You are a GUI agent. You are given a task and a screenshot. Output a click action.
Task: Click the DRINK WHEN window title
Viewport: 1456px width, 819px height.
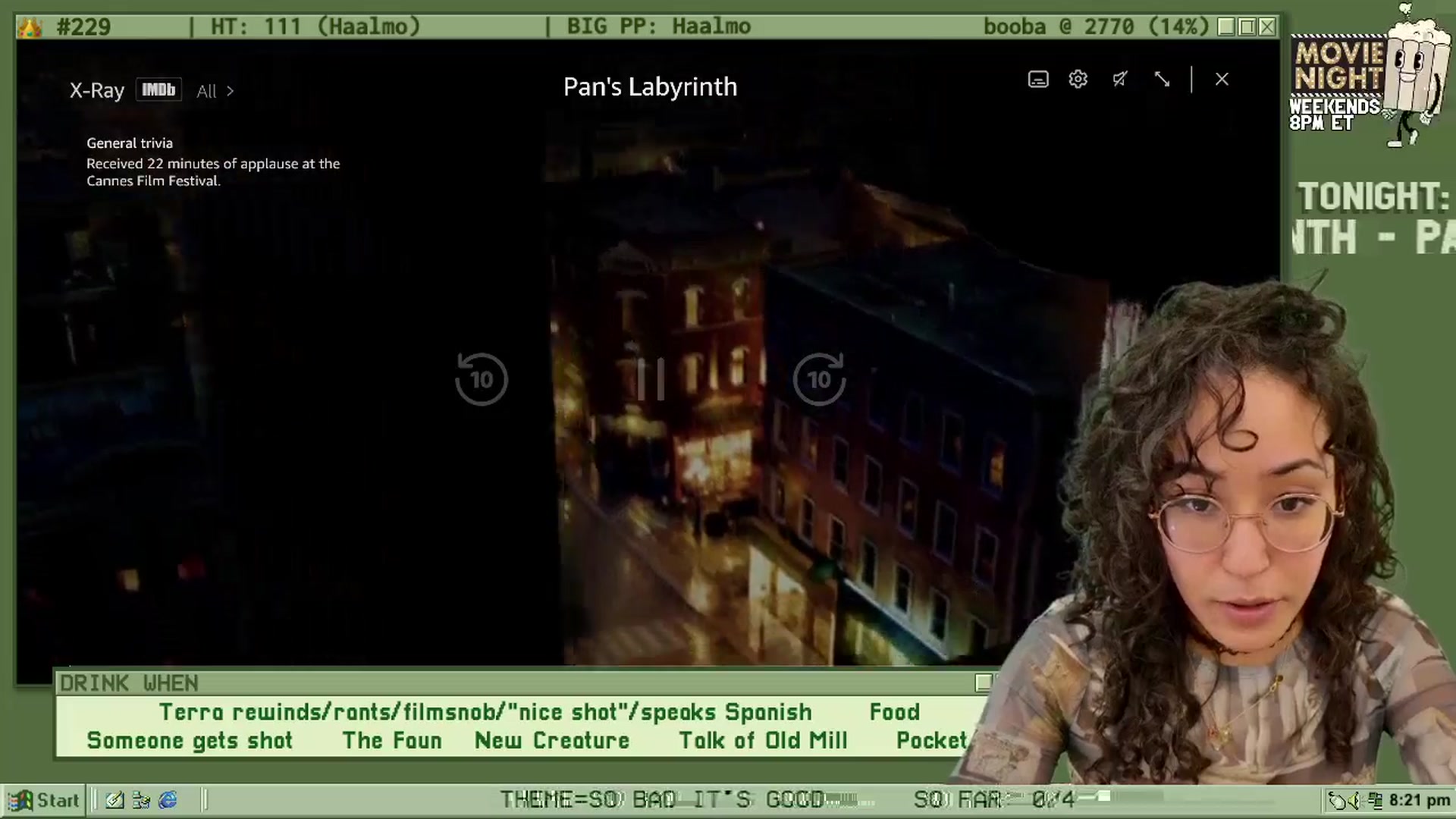click(129, 683)
